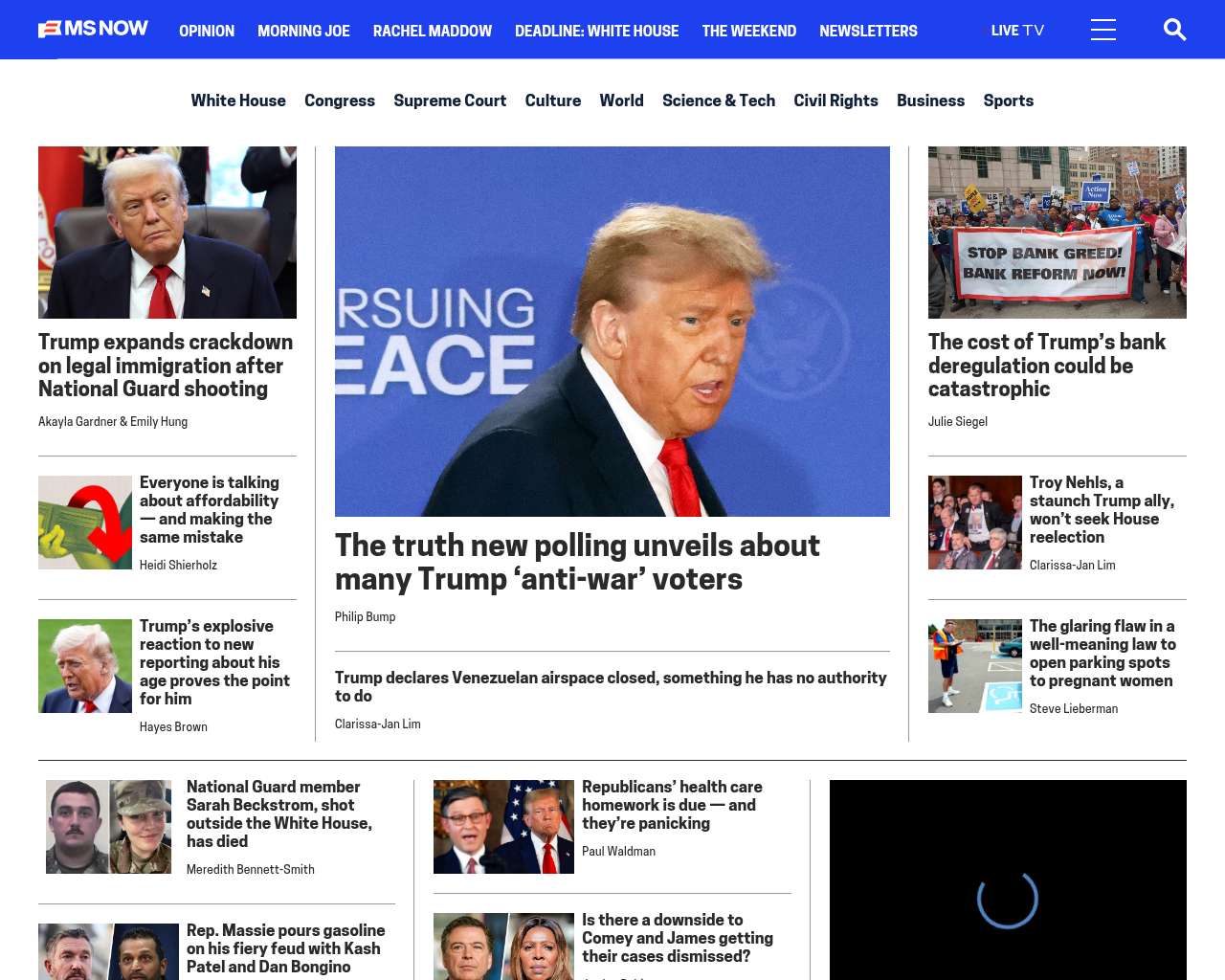The height and width of the screenshot is (980, 1225).
Task: Open the affordability story thumbnail
Action: pyautogui.click(x=85, y=523)
